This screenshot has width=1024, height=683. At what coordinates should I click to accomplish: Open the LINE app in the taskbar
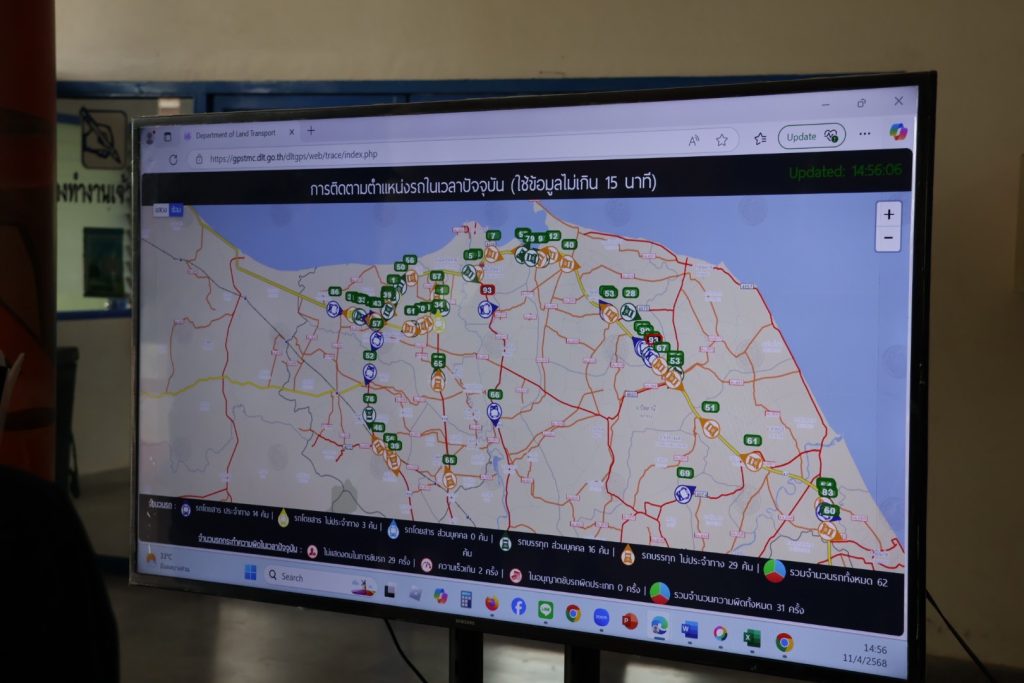point(545,608)
